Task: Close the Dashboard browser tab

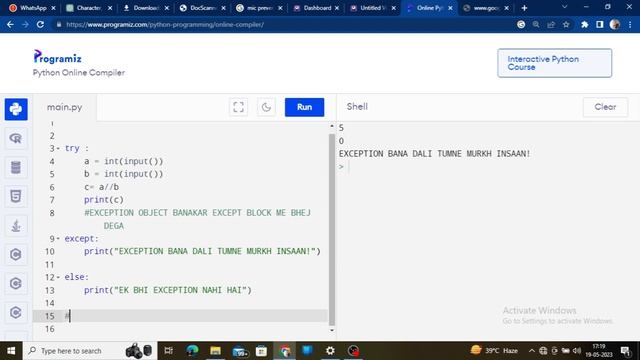Action: click(337, 8)
